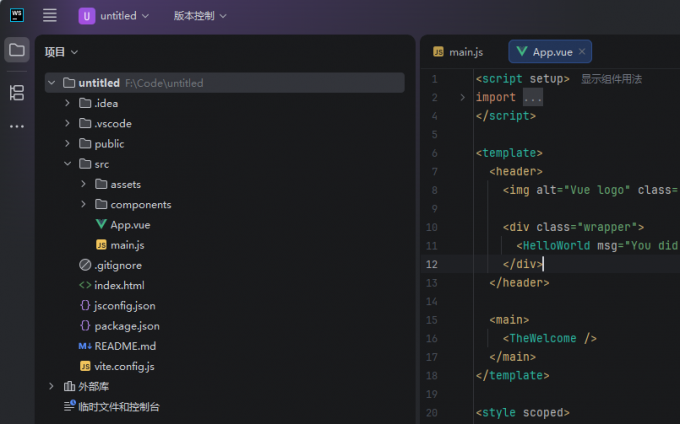Click the folder icon beside the components folder
This screenshot has width=680, height=424.
[x=101, y=204]
